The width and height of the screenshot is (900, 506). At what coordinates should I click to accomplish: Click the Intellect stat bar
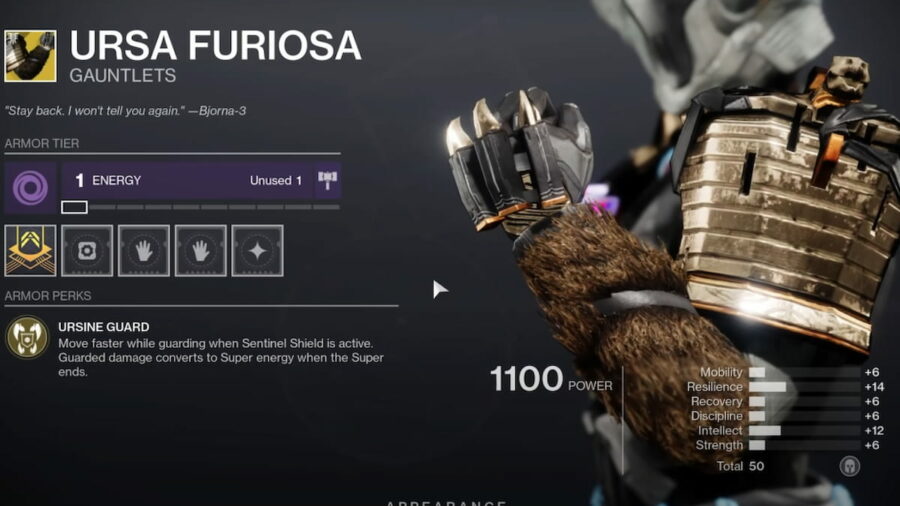tap(804, 430)
